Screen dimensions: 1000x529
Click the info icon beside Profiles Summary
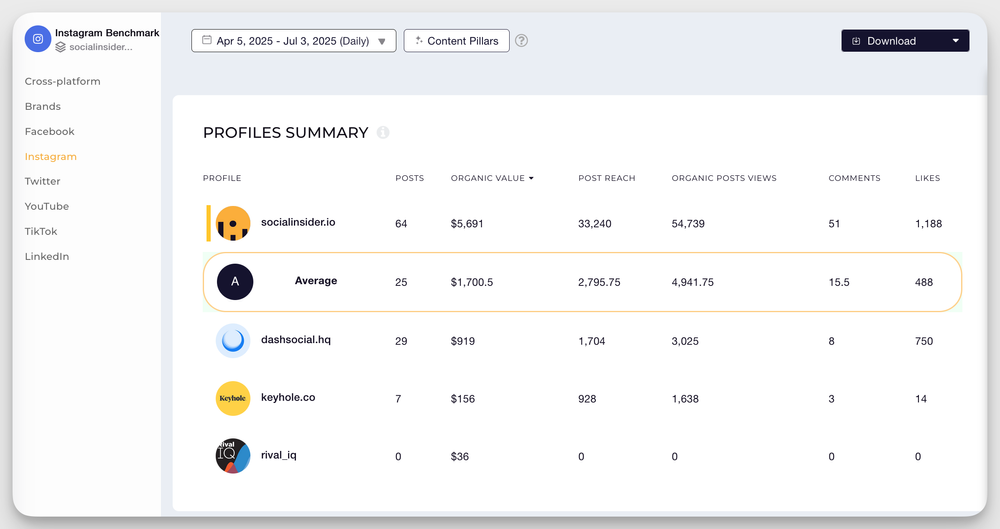tap(383, 133)
